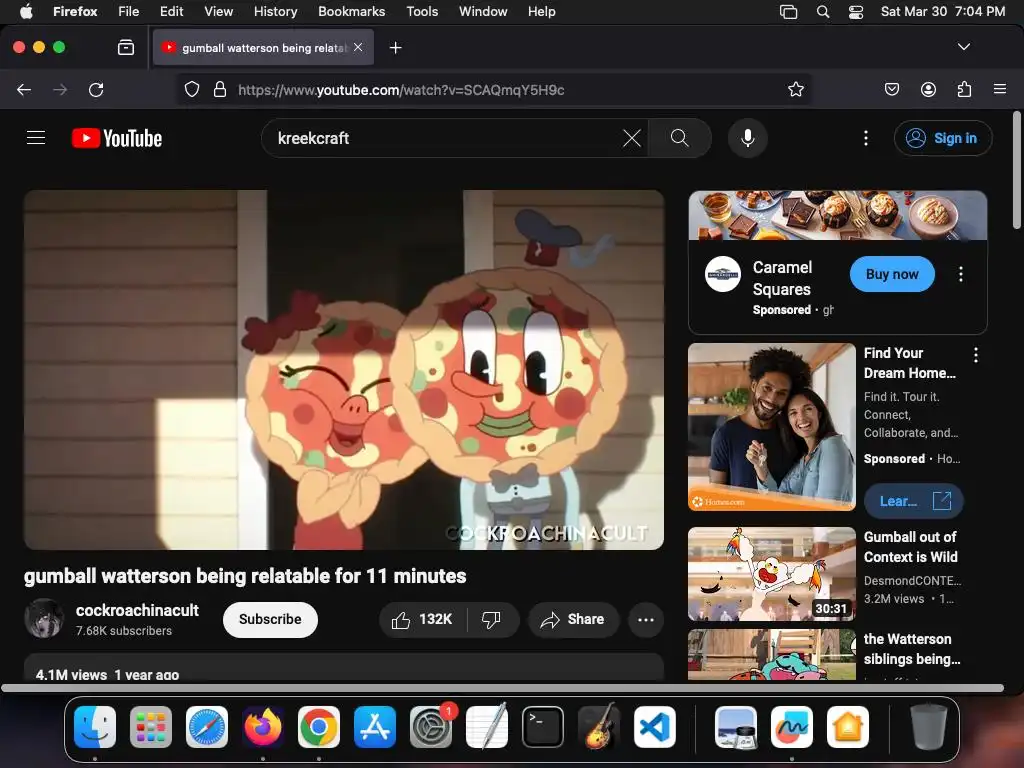Image resolution: width=1024 pixels, height=768 pixels.
Task: Open YouTube settings three-dot menu
Action: click(866, 138)
